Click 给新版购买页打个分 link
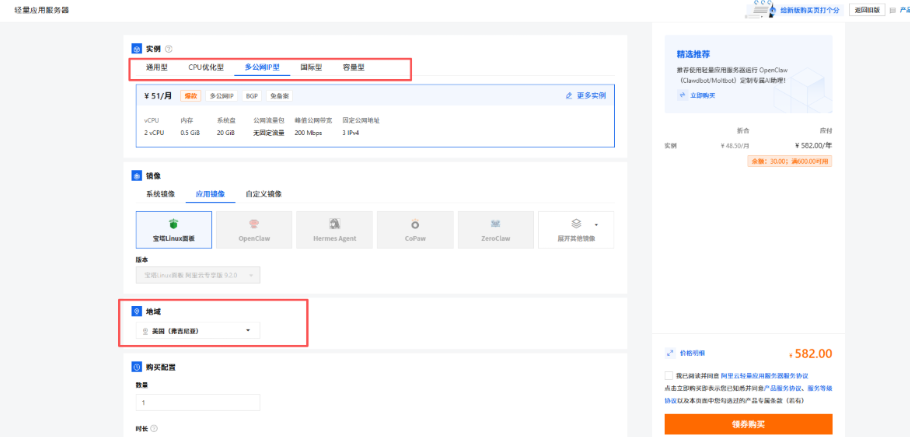The width and height of the screenshot is (910, 437). click(x=810, y=10)
